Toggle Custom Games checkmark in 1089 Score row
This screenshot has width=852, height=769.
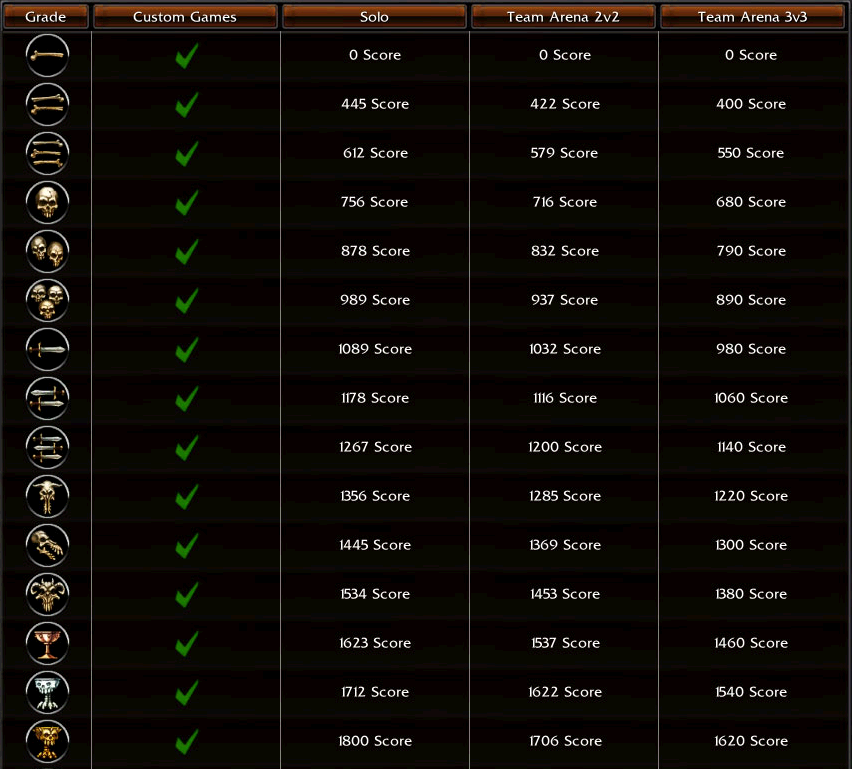186,350
